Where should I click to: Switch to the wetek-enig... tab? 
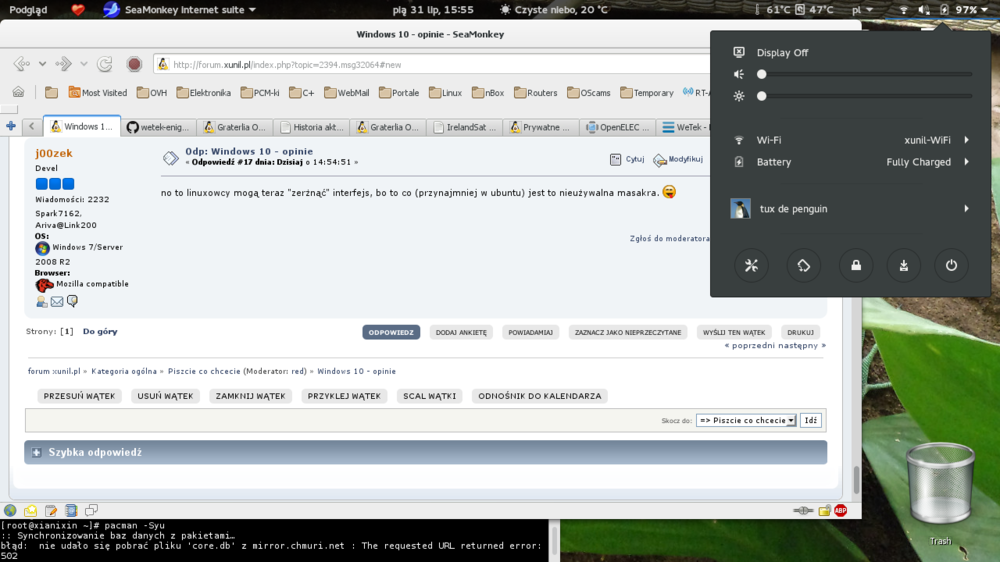coord(159,127)
